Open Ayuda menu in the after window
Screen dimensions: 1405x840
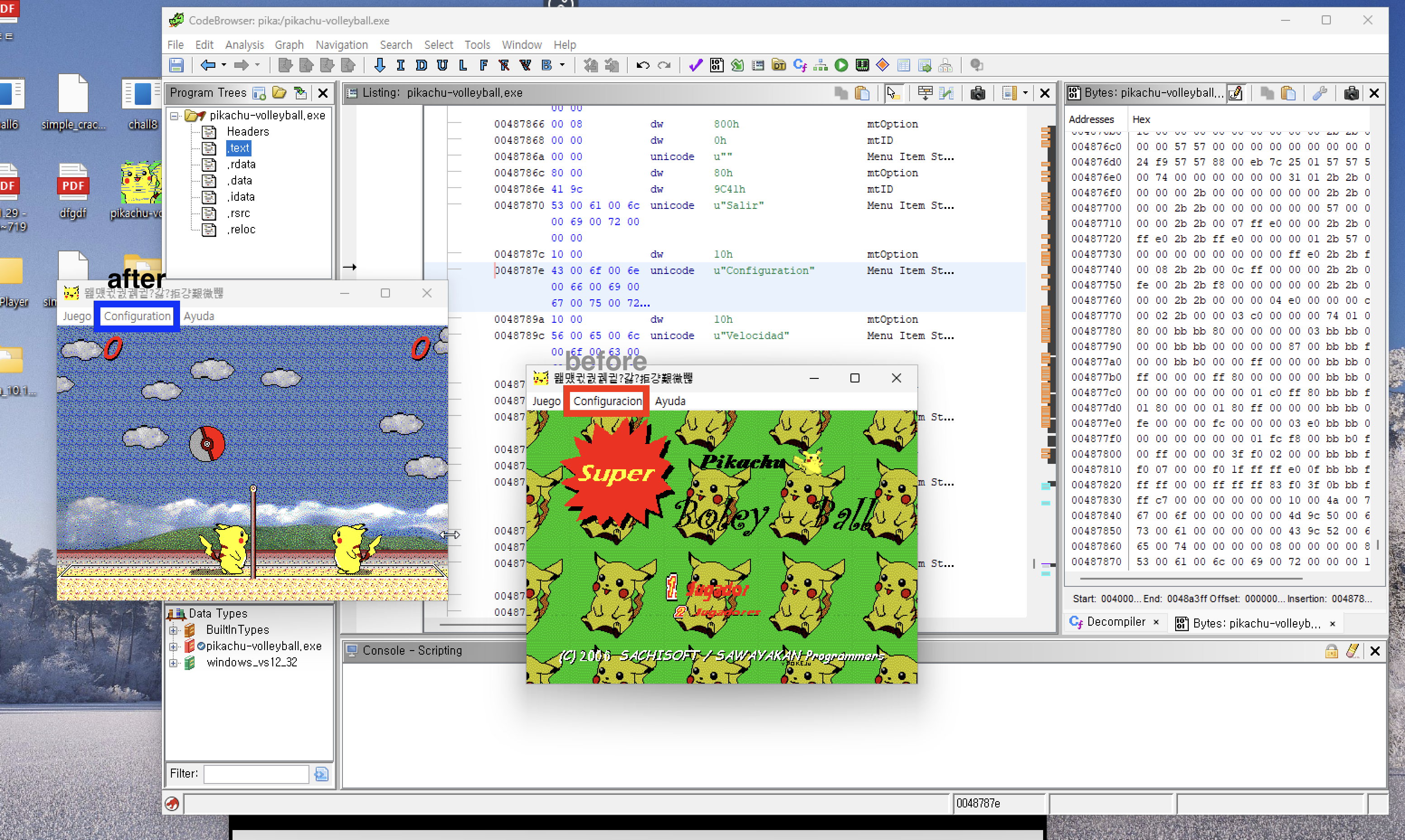[x=199, y=316]
